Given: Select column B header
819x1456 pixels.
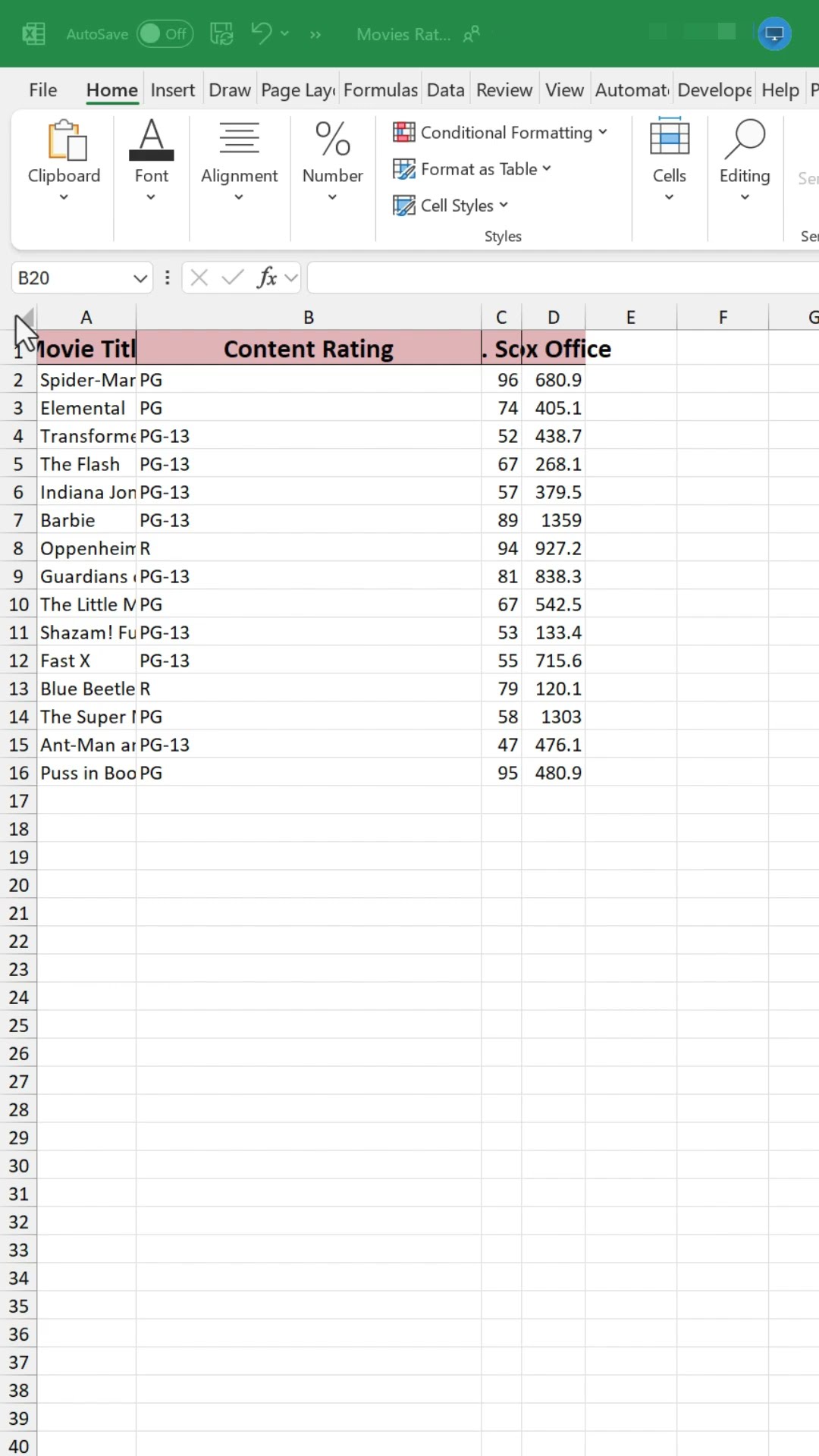Looking at the screenshot, I should tap(309, 318).
